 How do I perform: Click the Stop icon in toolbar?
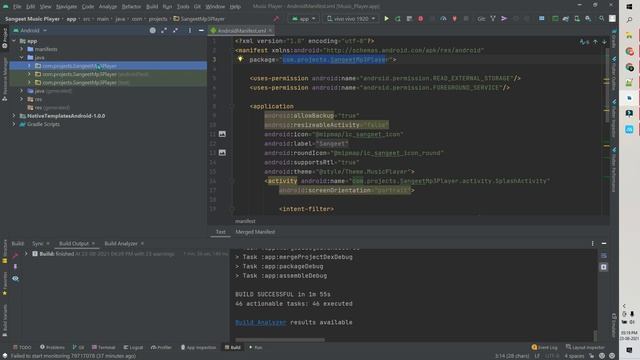pyautogui.click(x=466, y=19)
